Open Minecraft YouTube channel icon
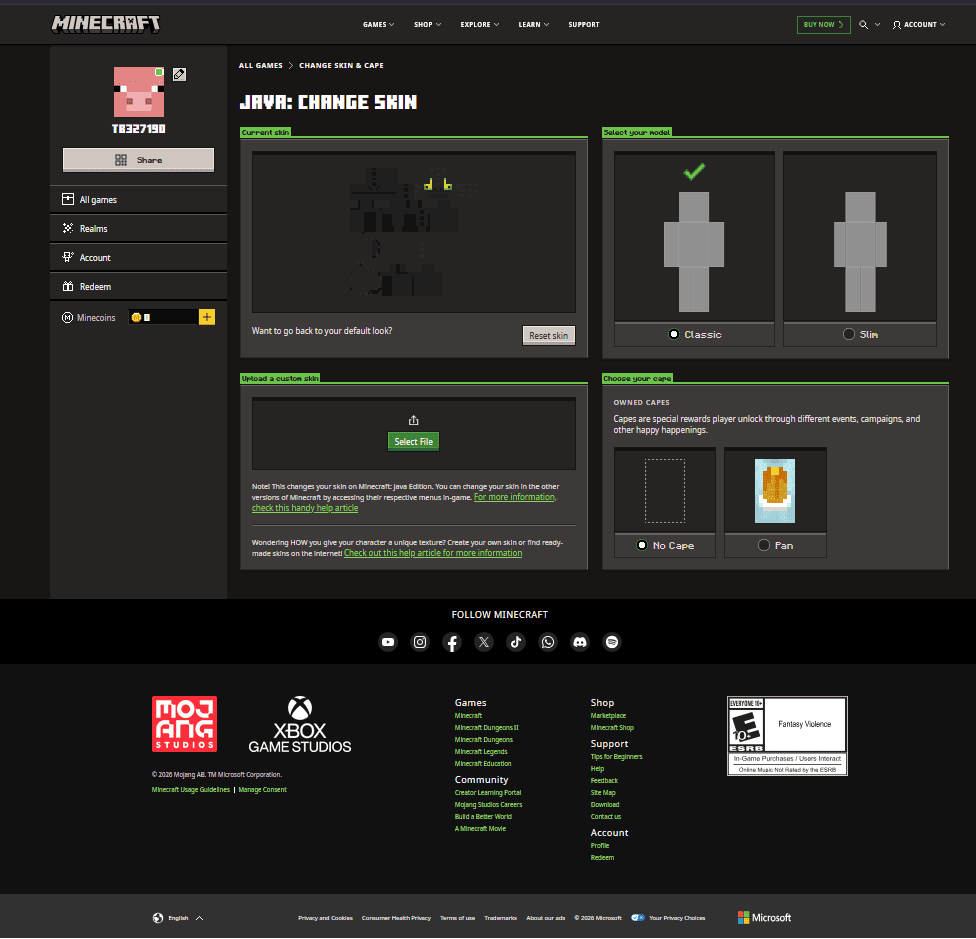The height and width of the screenshot is (939, 976). pyautogui.click(x=388, y=642)
